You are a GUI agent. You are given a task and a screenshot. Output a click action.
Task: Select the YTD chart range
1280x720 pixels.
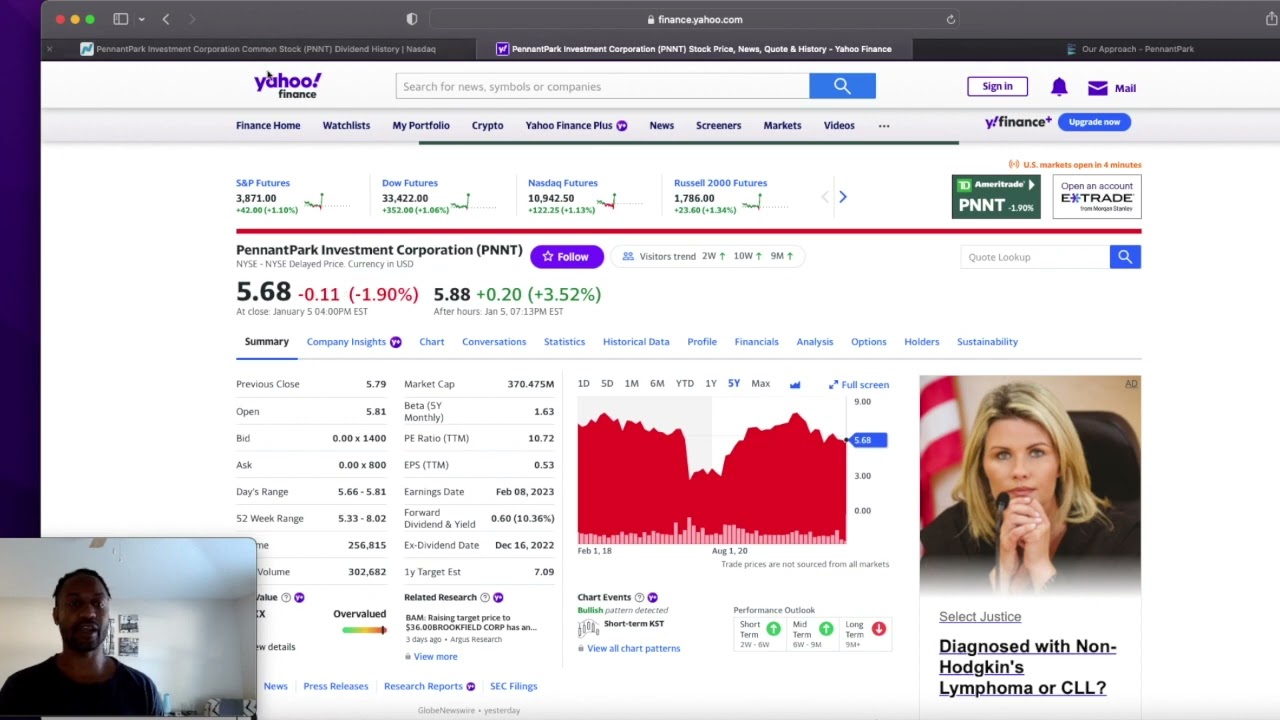pos(684,384)
